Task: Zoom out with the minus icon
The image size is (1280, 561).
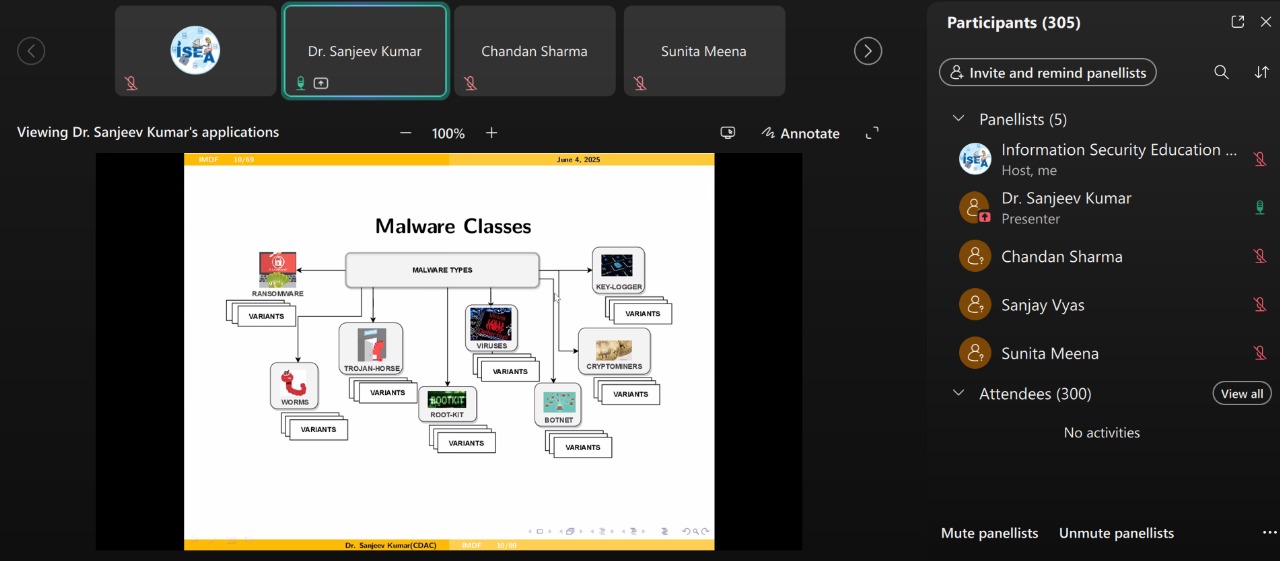Action: tap(405, 133)
